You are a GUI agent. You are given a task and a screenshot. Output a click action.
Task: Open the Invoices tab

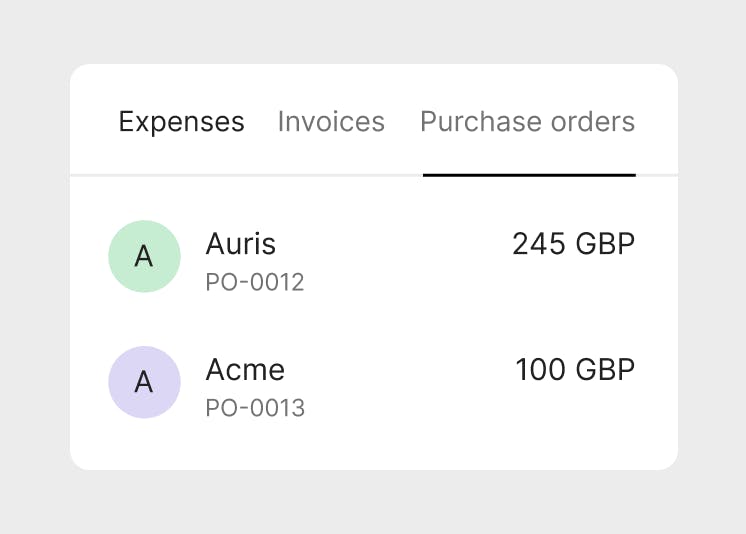click(x=331, y=122)
